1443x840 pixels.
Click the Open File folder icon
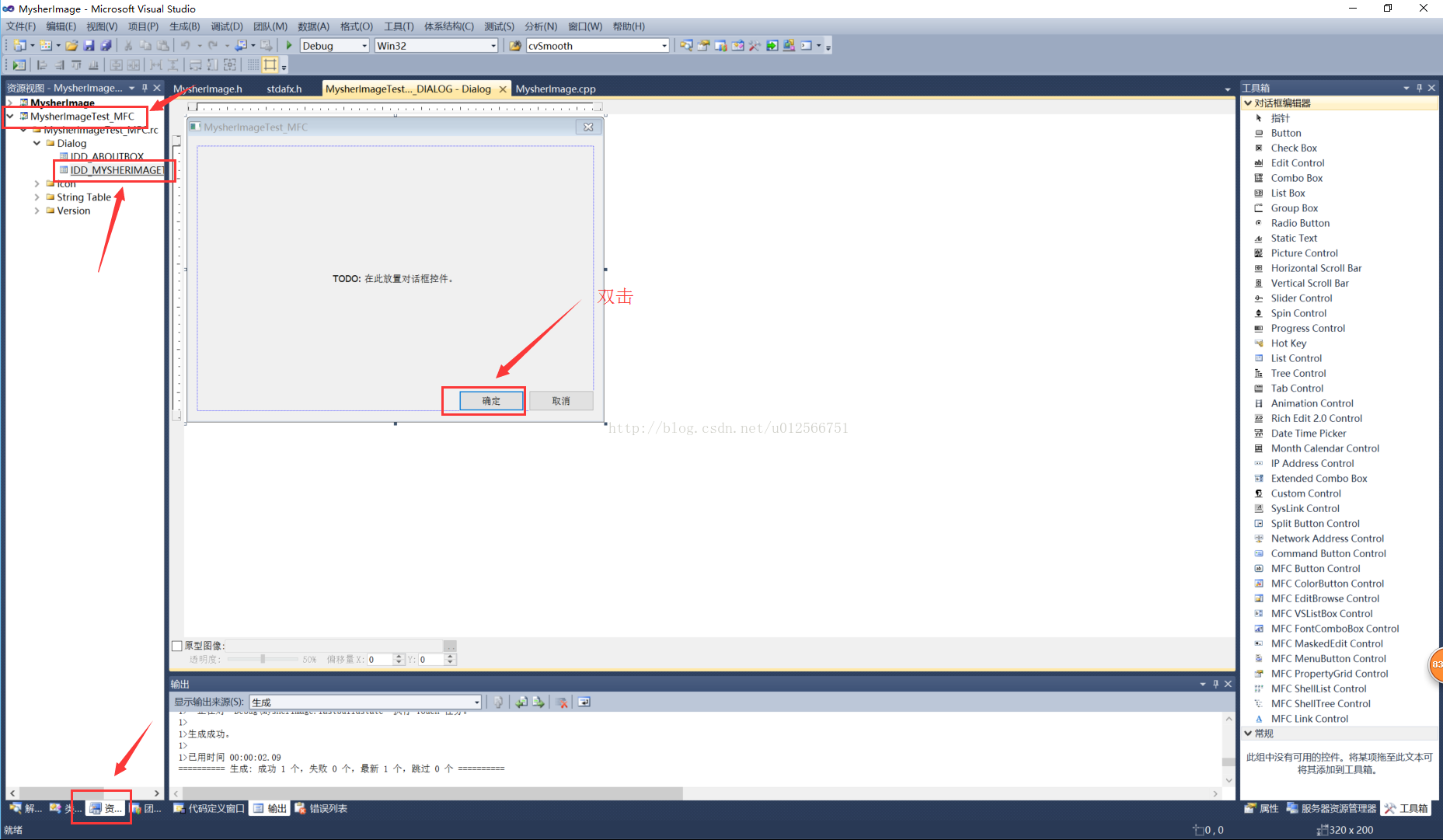click(71, 46)
